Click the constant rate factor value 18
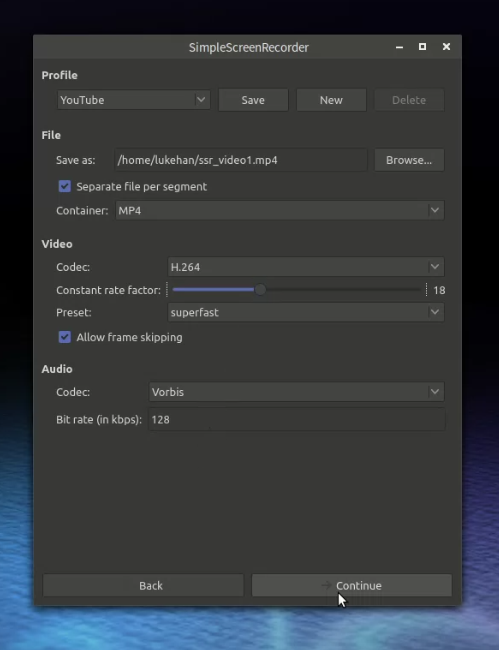Viewport: 499px width, 650px height. pos(439,290)
